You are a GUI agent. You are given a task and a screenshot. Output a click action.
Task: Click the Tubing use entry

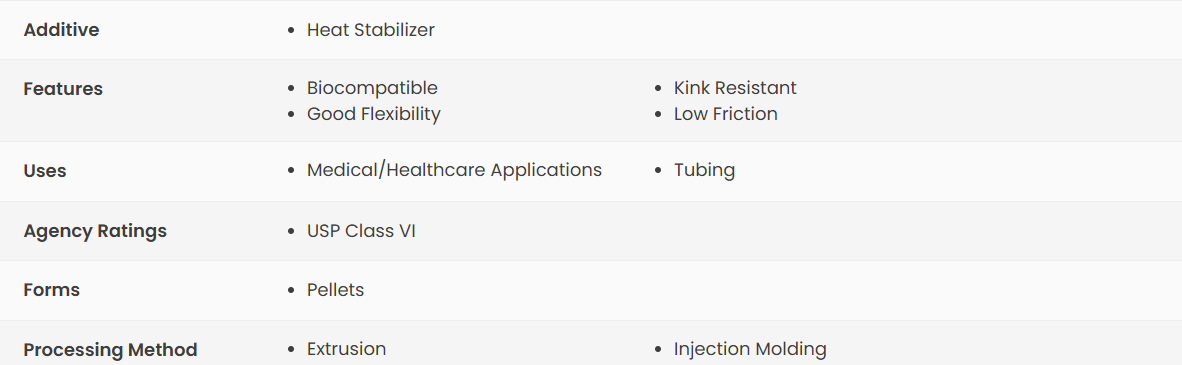pos(704,170)
